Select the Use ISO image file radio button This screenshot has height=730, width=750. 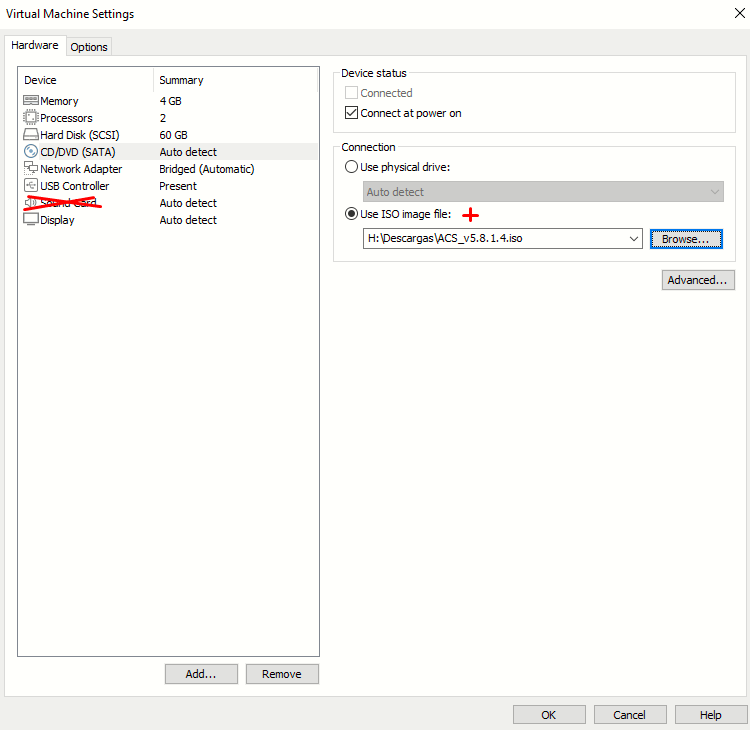coord(351,214)
